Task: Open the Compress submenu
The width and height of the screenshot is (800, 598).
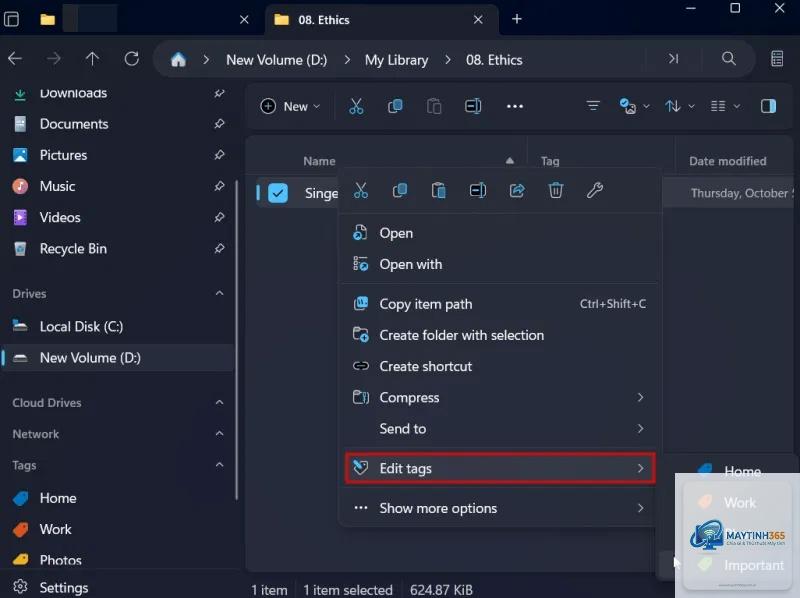Action: (x=499, y=397)
